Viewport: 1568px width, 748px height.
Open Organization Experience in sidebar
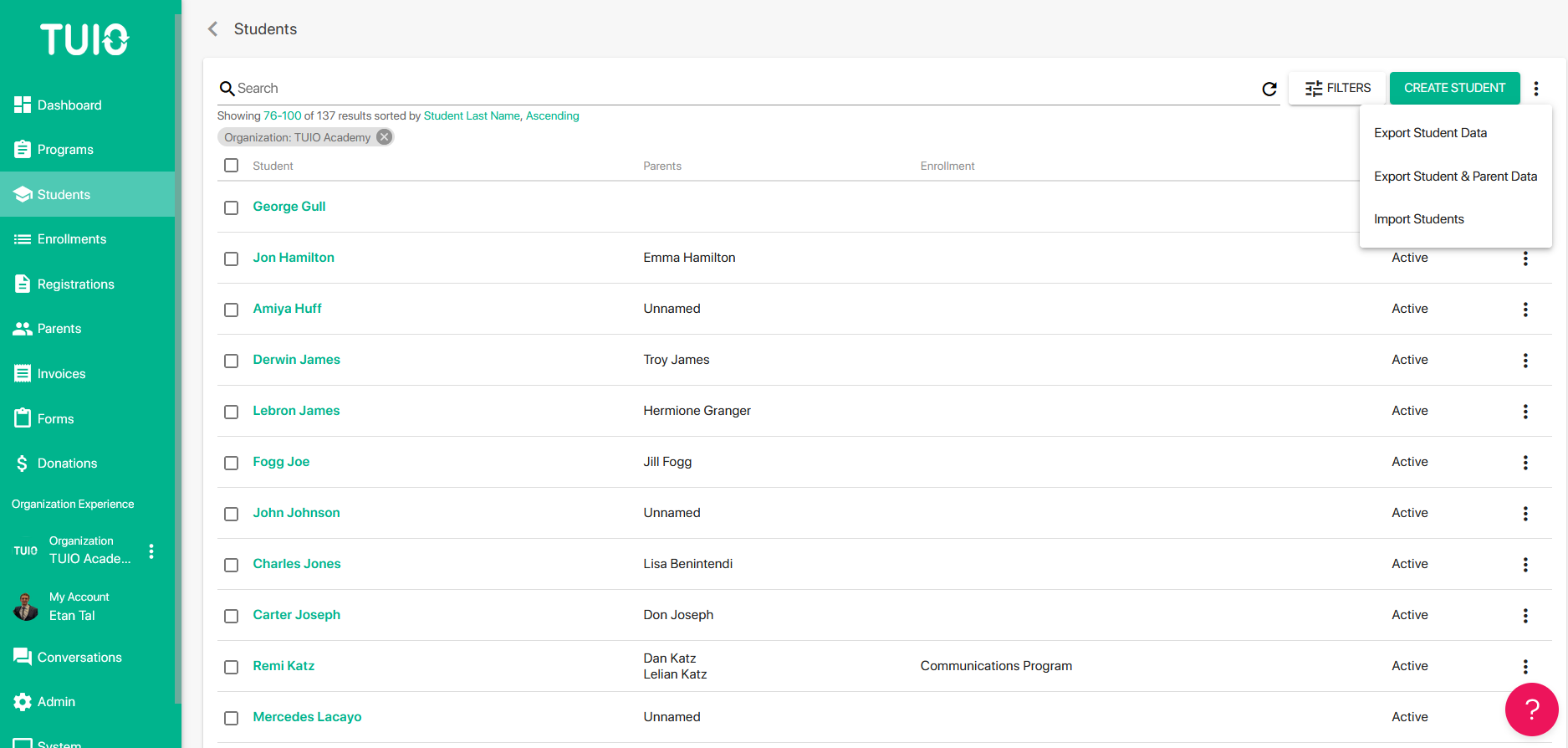pyautogui.click(x=73, y=505)
